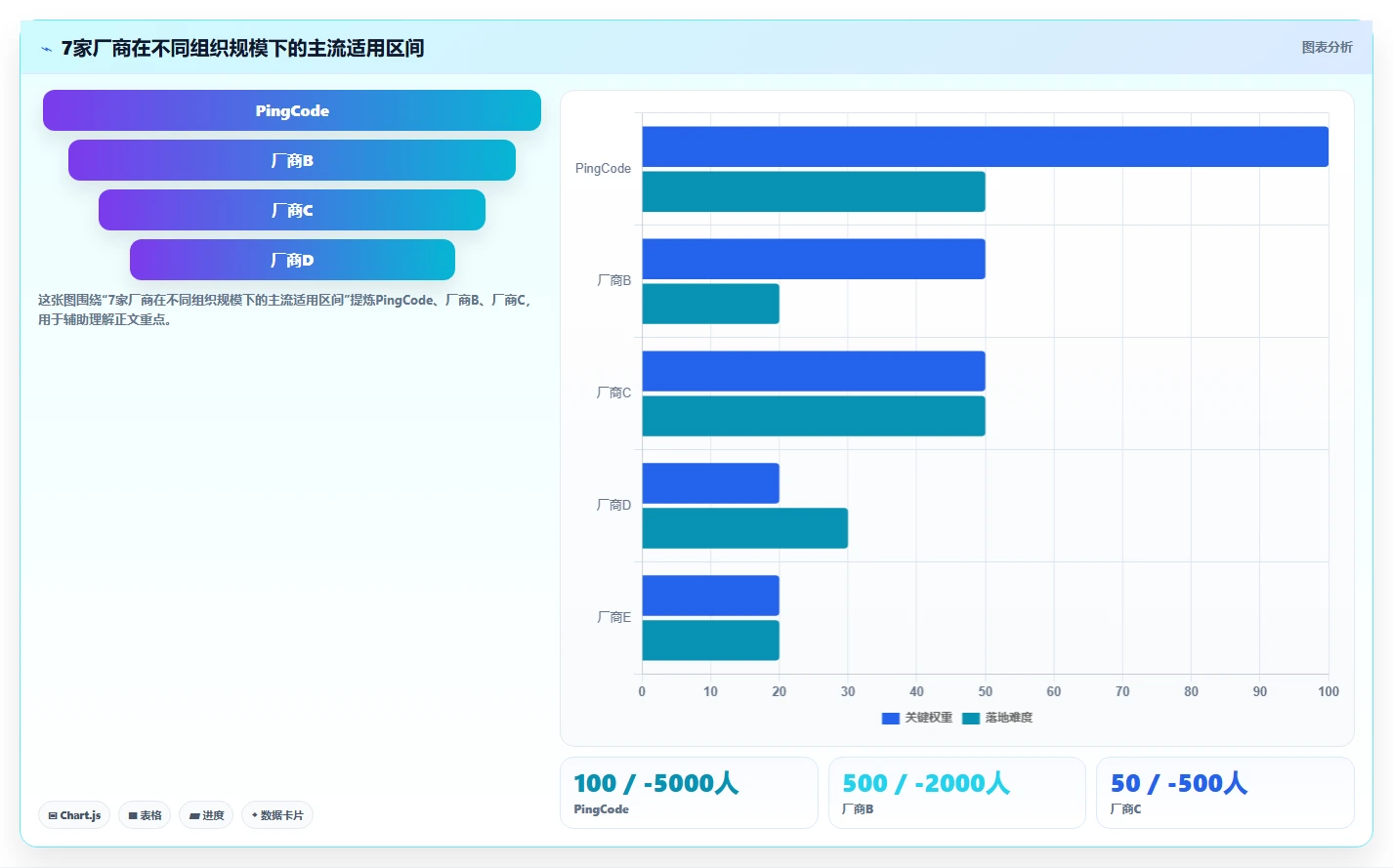
Task: Click 厂商D blue 关键权重 bar
Action: pos(710,483)
